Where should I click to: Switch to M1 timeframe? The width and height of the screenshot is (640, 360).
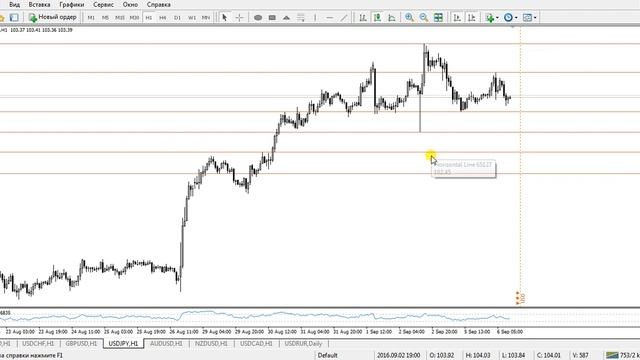(91, 18)
